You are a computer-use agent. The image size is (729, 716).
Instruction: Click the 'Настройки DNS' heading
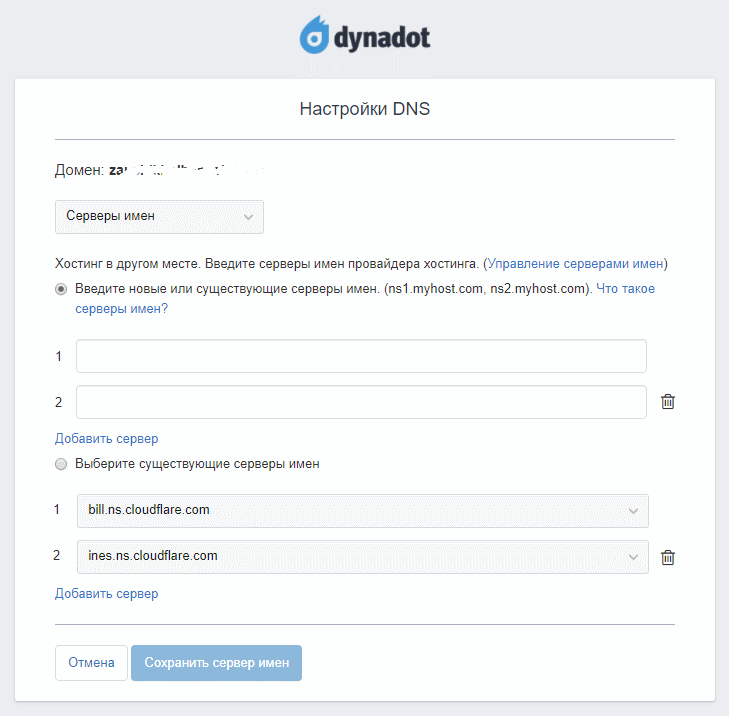[364, 108]
